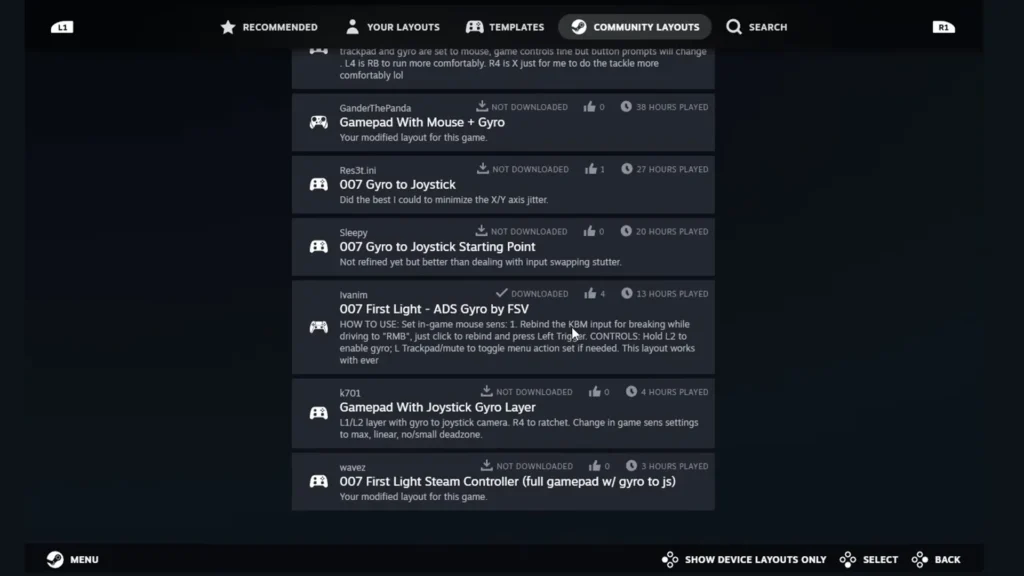
Task: Click download icon on k701's layout
Action: 487,391
